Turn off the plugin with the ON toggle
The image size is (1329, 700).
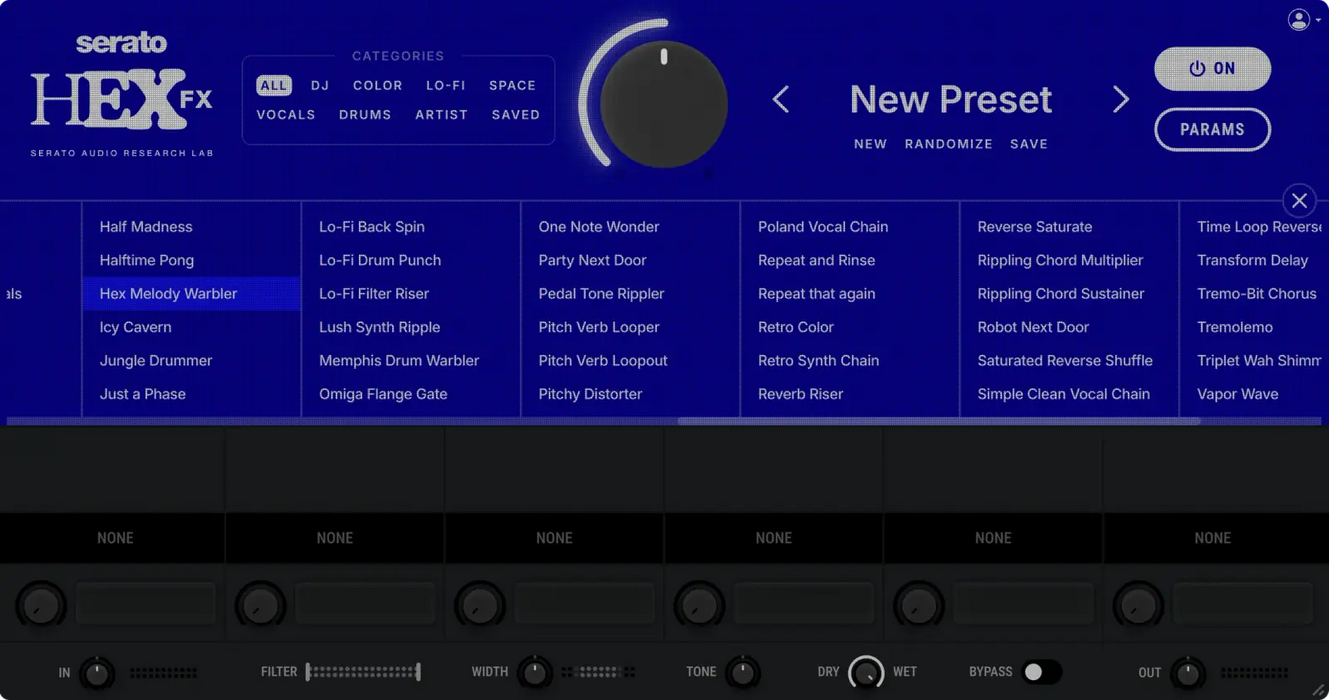[1212, 68]
